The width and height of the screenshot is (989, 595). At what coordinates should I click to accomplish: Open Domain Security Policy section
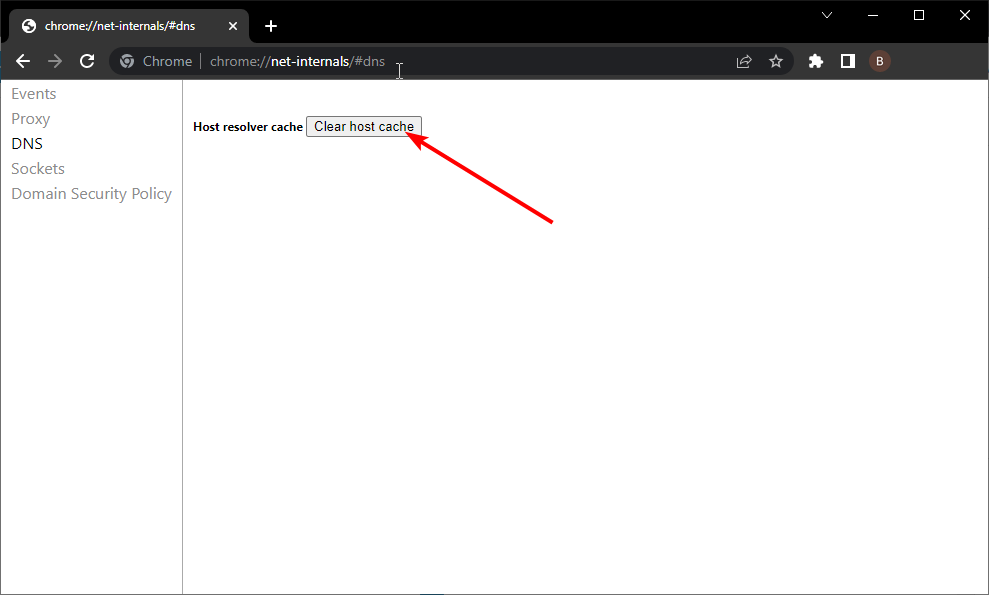91,194
